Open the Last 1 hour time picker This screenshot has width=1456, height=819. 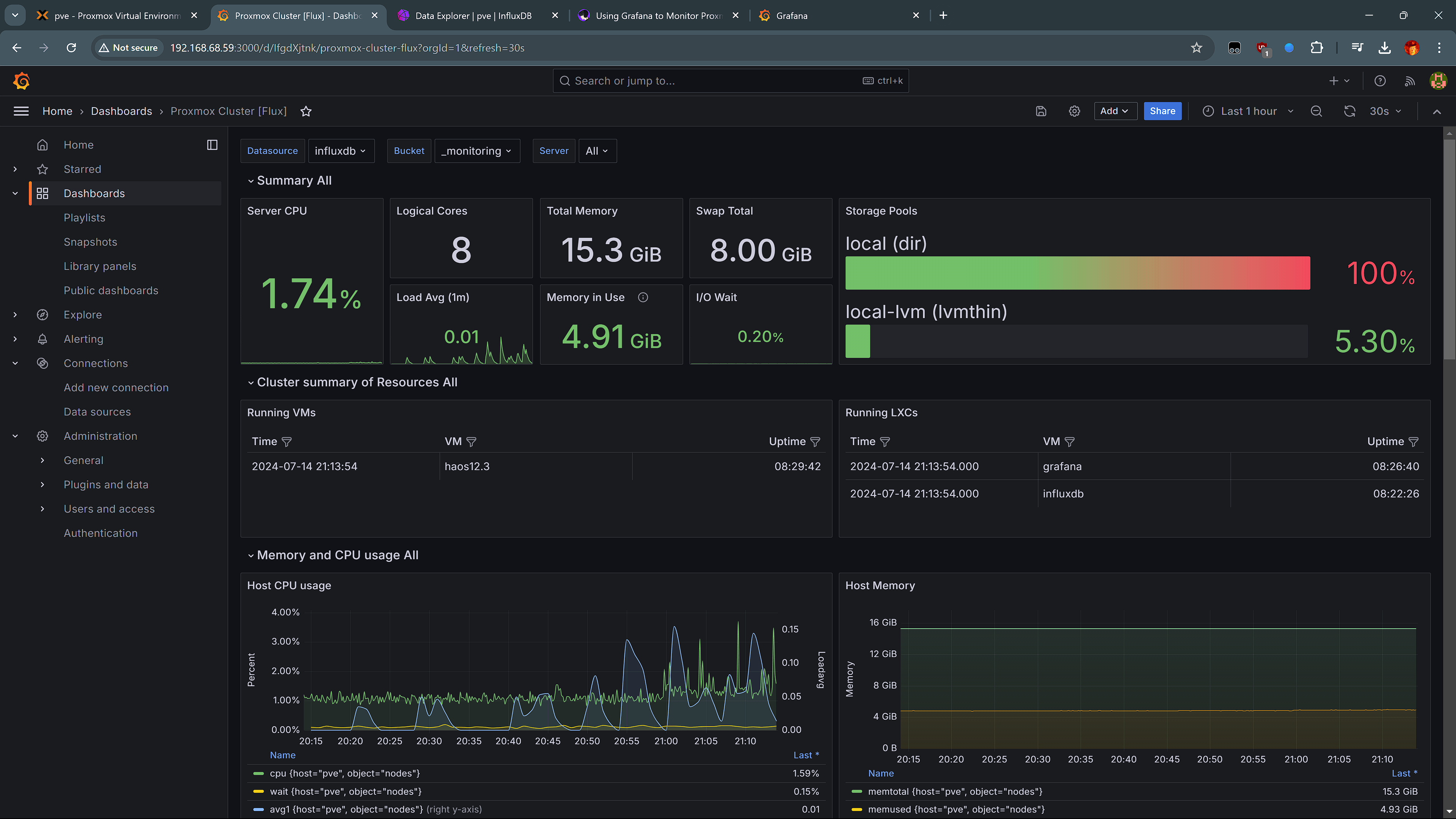(x=1248, y=111)
